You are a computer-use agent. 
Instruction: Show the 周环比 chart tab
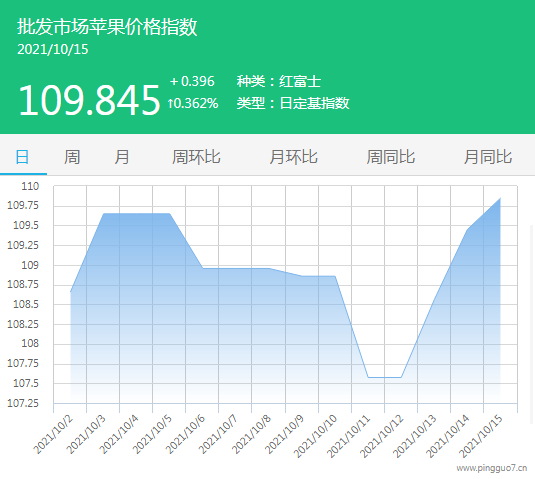coord(196,157)
